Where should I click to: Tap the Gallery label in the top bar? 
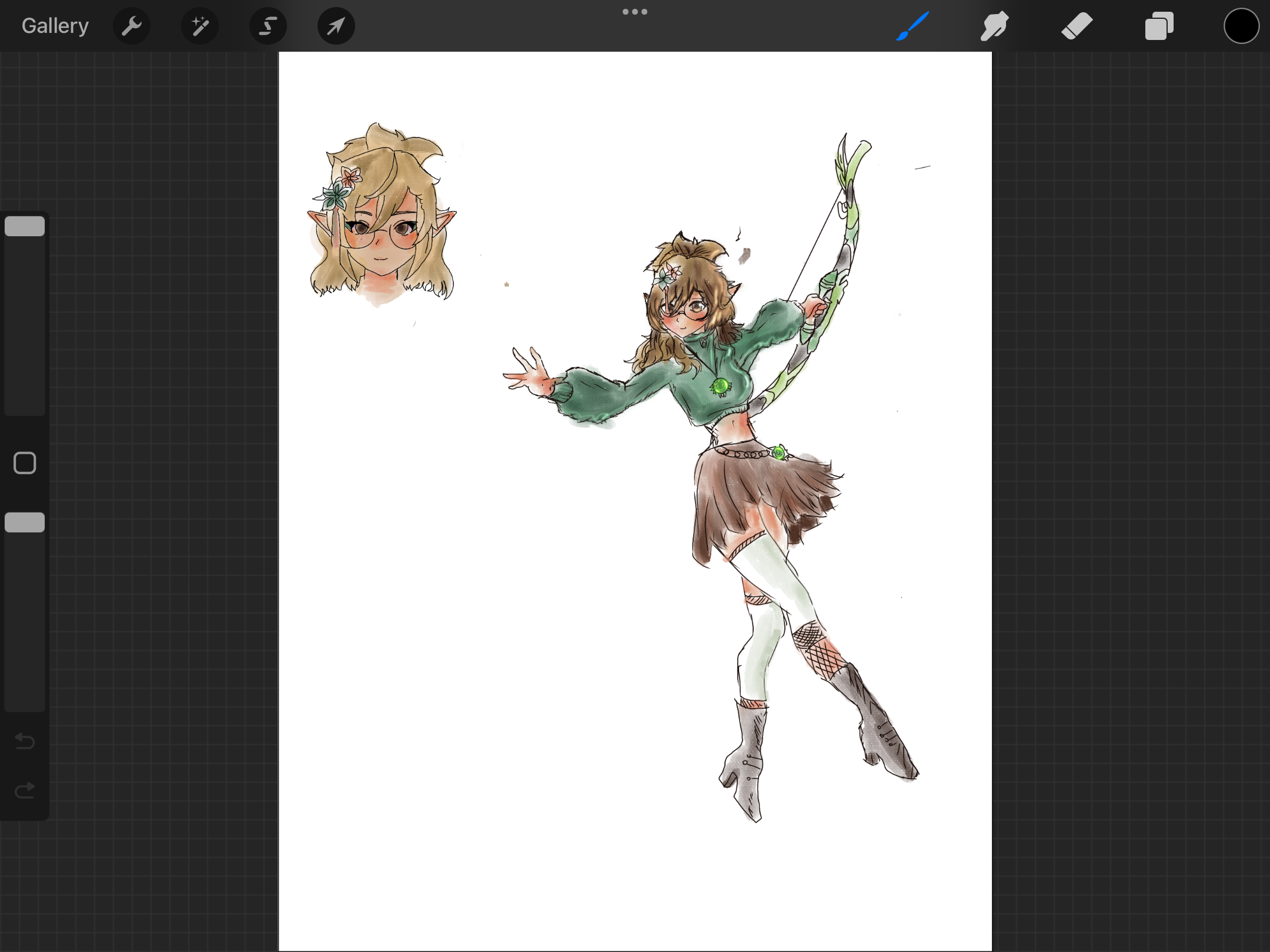[54, 25]
